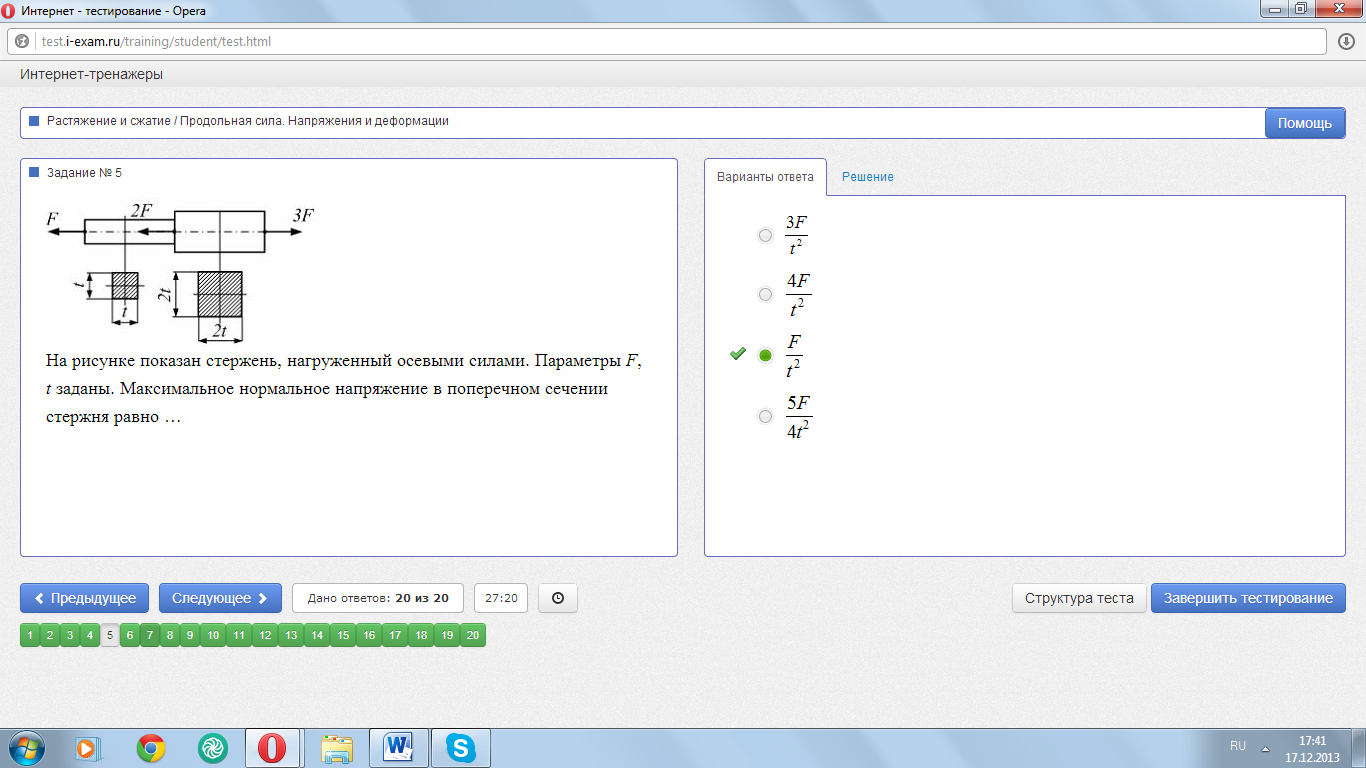Viewport: 1366px width, 768px height.
Task: Click the topic title Растяжение и сжатие
Action: point(248,121)
